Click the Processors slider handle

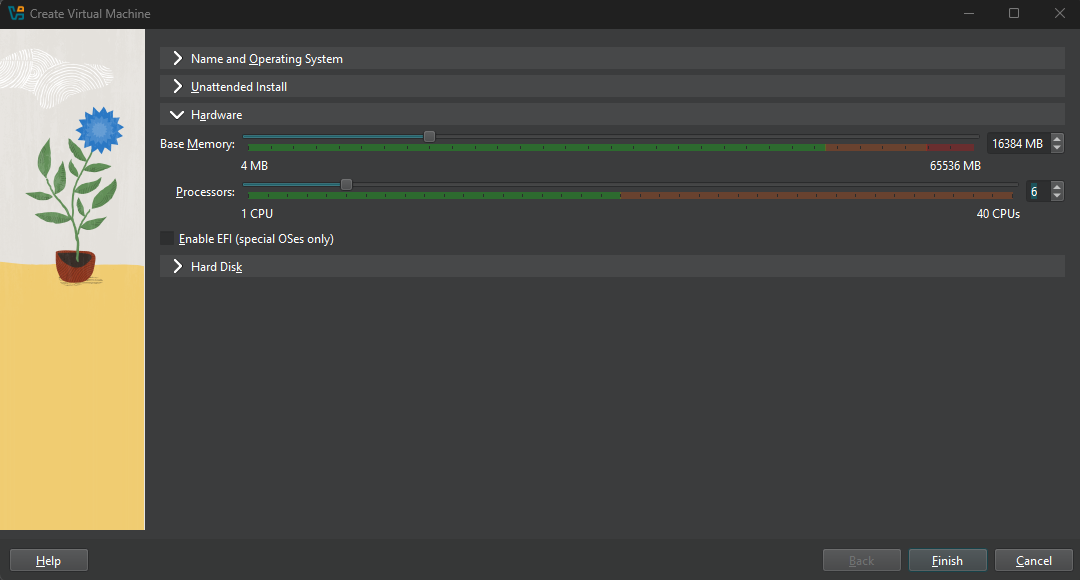pos(346,185)
